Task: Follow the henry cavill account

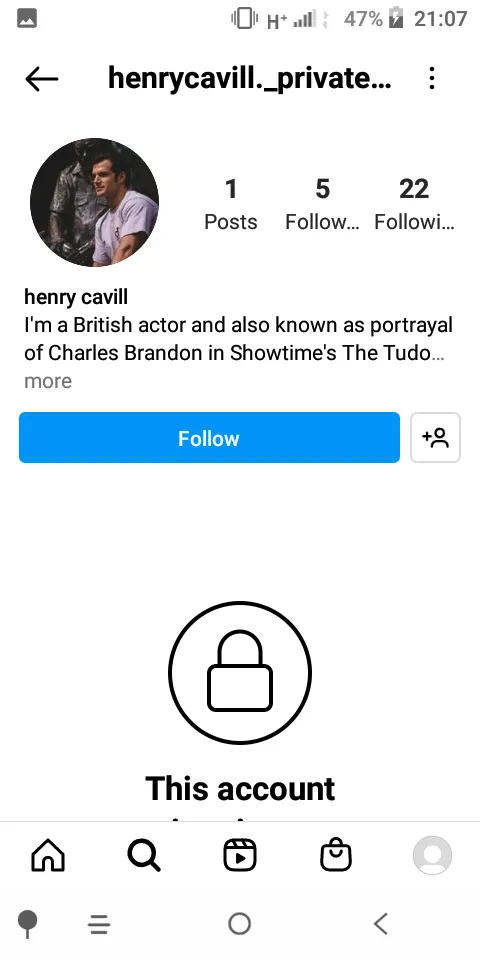Action: [209, 438]
